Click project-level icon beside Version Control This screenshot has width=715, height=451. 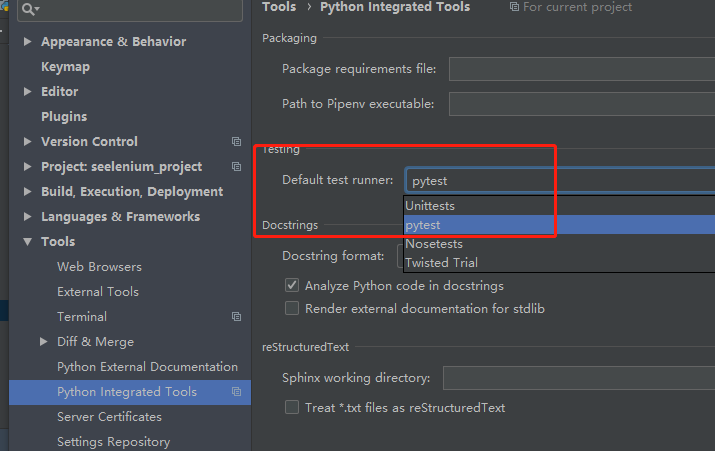[236, 142]
